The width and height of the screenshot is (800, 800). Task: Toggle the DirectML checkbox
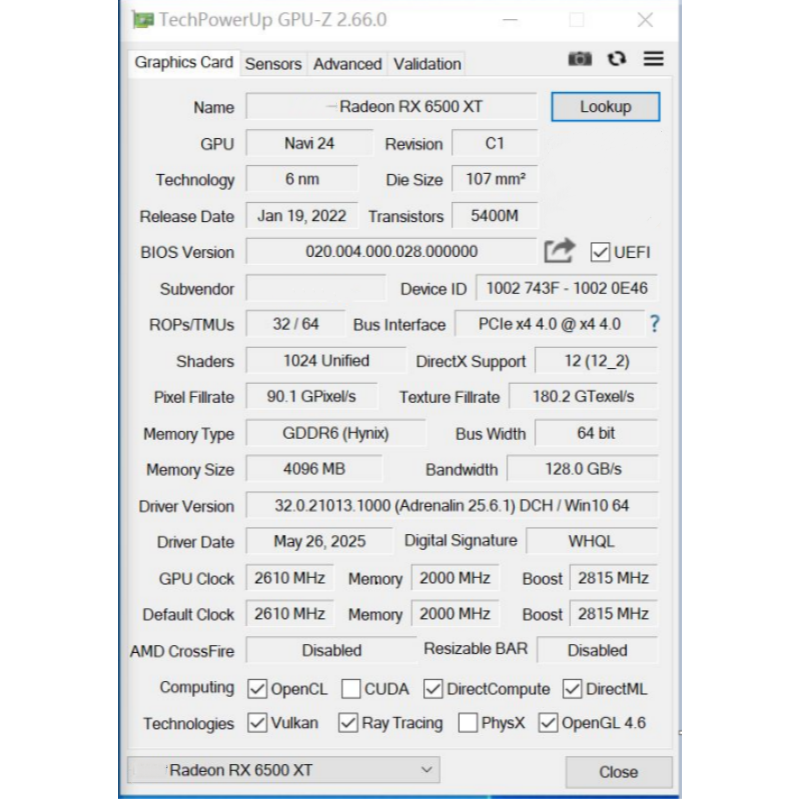coord(572,689)
